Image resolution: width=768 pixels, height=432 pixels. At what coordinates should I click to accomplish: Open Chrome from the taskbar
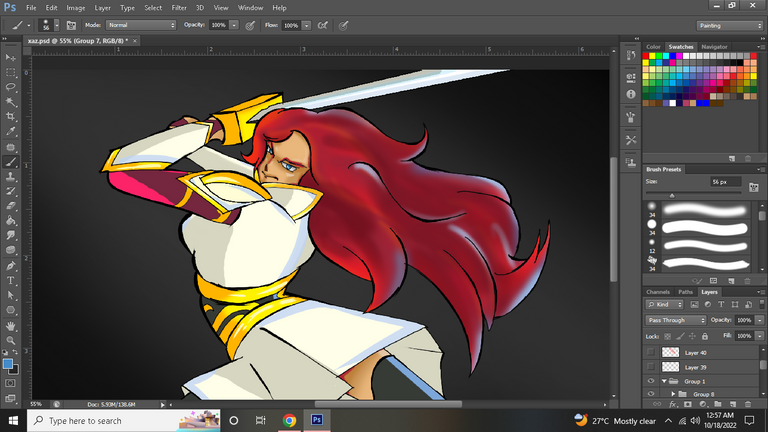tap(289, 421)
